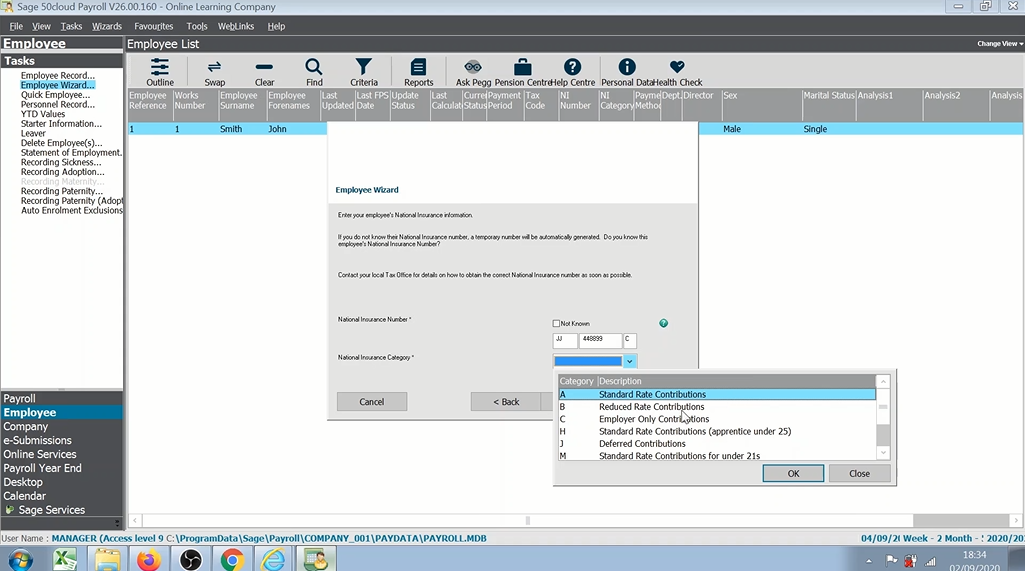Go Back in the Employee Wizard
The image size is (1025, 571).
(506, 402)
